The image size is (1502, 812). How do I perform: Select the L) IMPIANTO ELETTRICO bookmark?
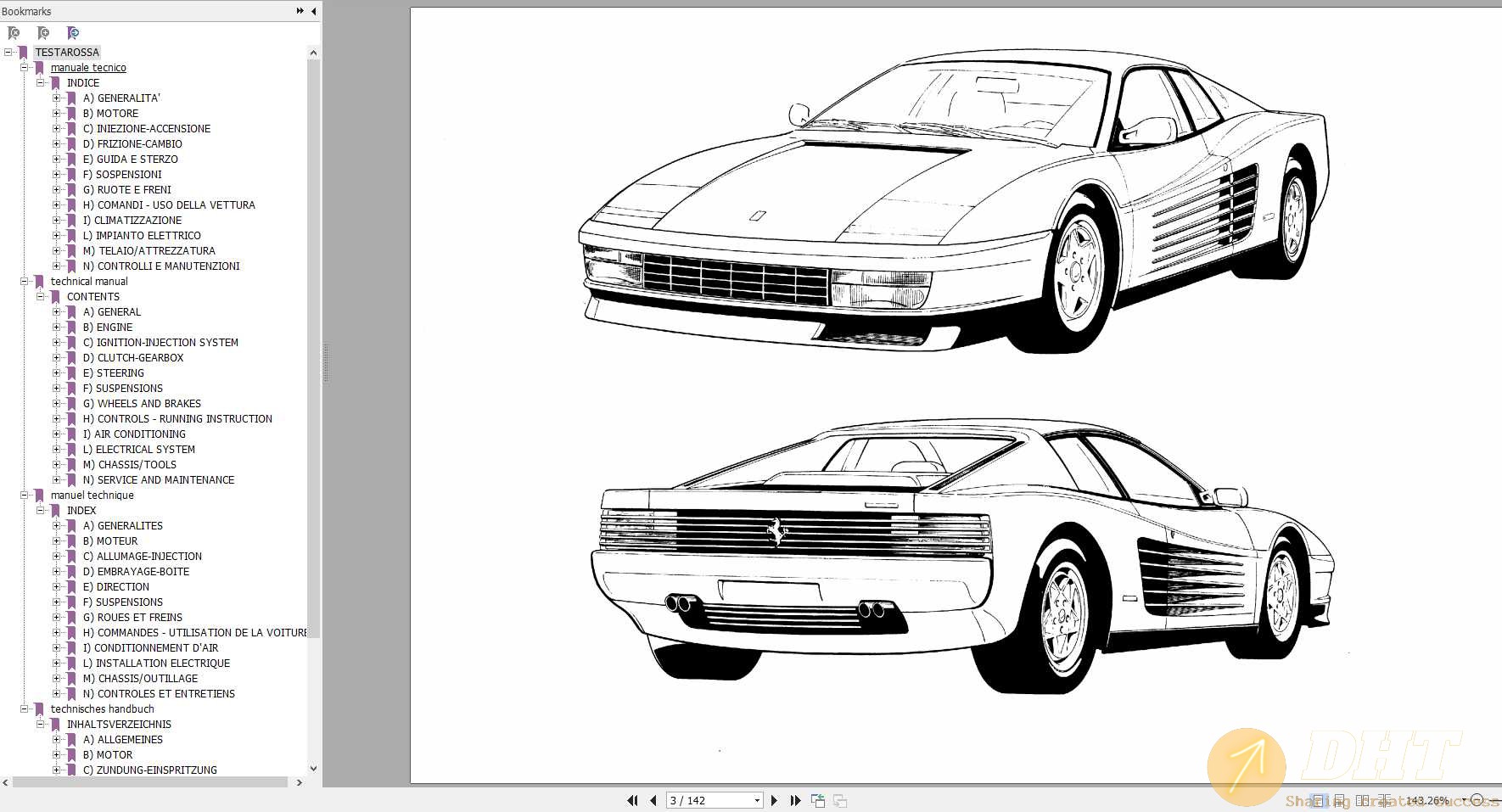[142, 236]
